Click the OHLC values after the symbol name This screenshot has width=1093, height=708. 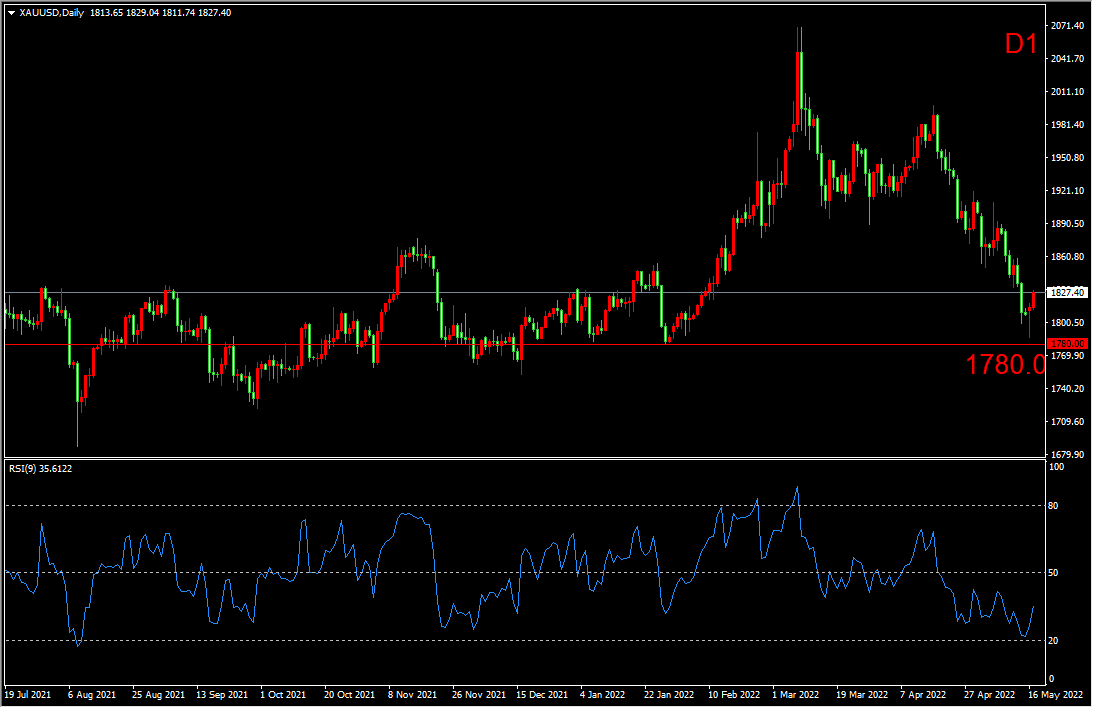click(x=160, y=12)
